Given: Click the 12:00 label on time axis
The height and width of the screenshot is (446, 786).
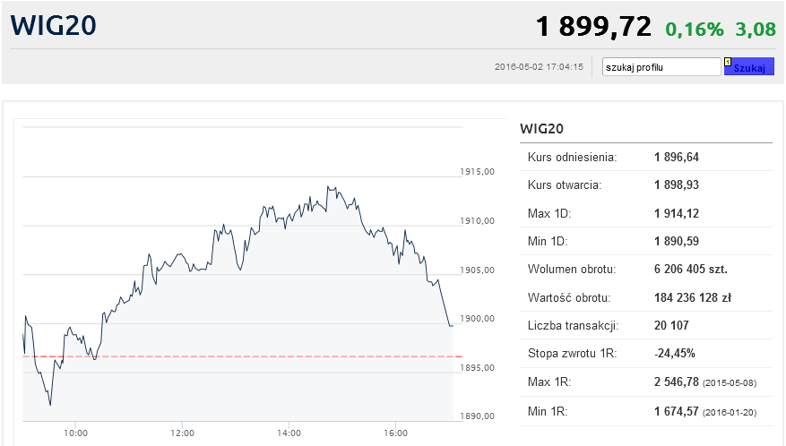Looking at the screenshot, I should tap(182, 433).
